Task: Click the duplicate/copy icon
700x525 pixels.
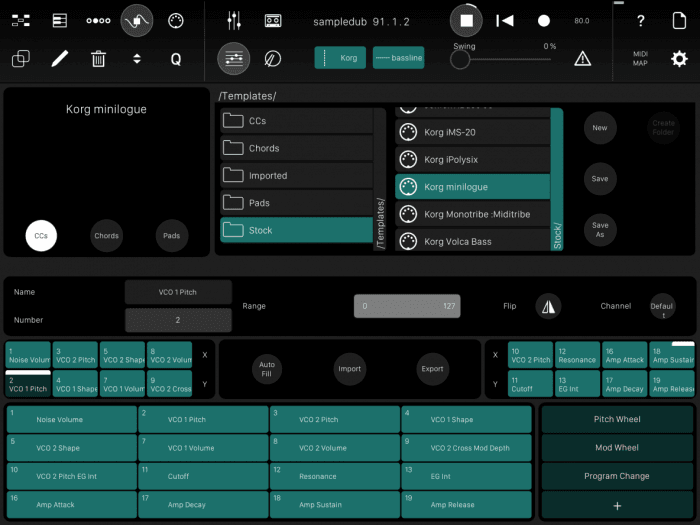Action: 21,58
